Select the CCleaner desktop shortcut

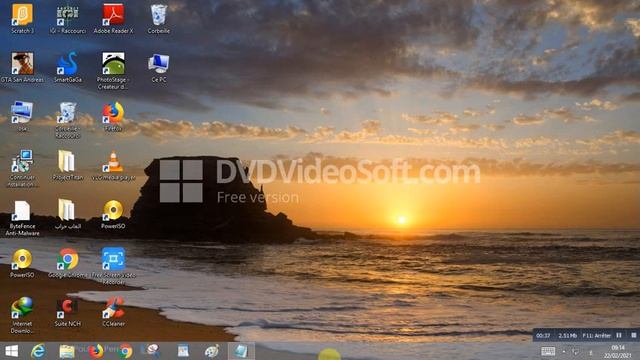(x=113, y=312)
